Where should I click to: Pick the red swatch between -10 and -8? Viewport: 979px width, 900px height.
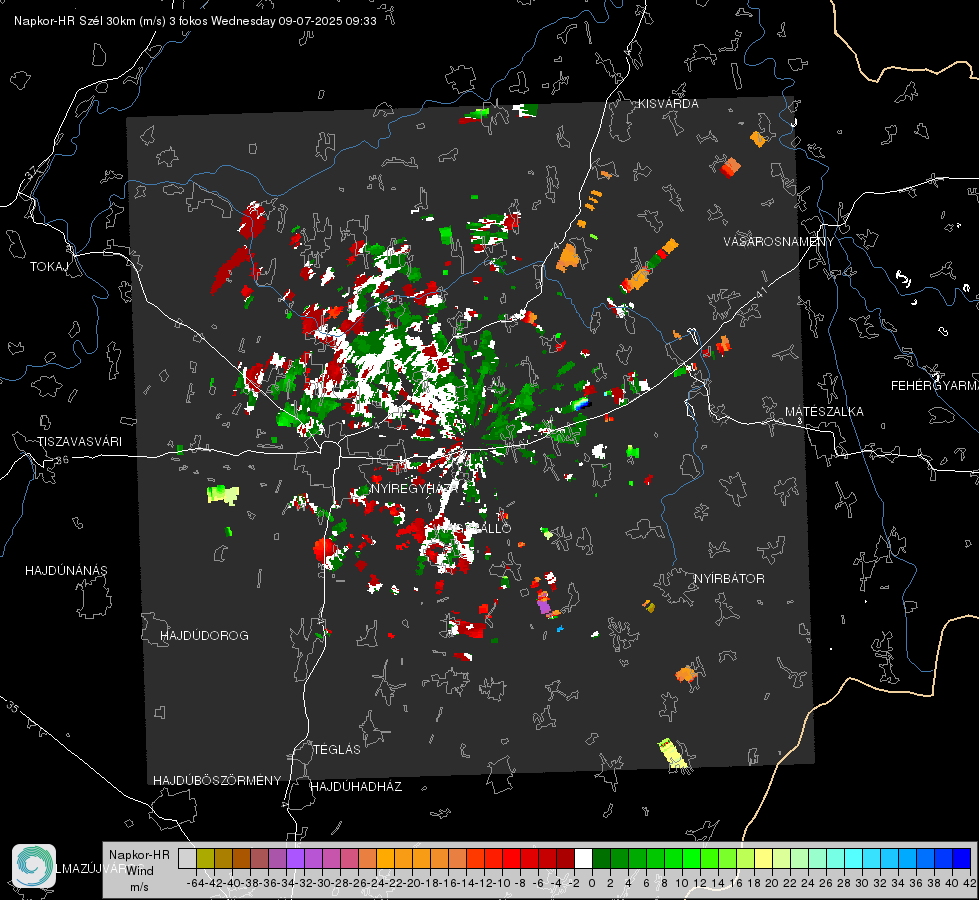click(x=511, y=858)
